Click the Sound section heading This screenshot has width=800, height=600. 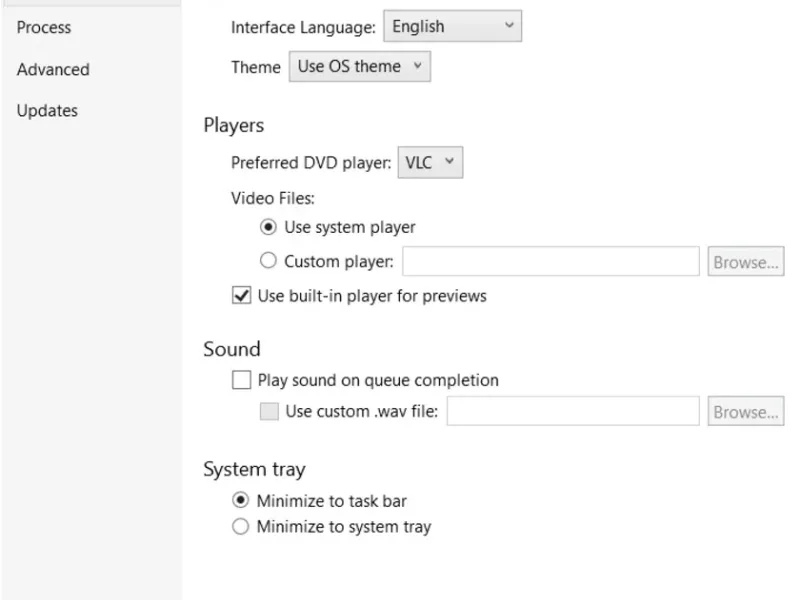pos(232,349)
